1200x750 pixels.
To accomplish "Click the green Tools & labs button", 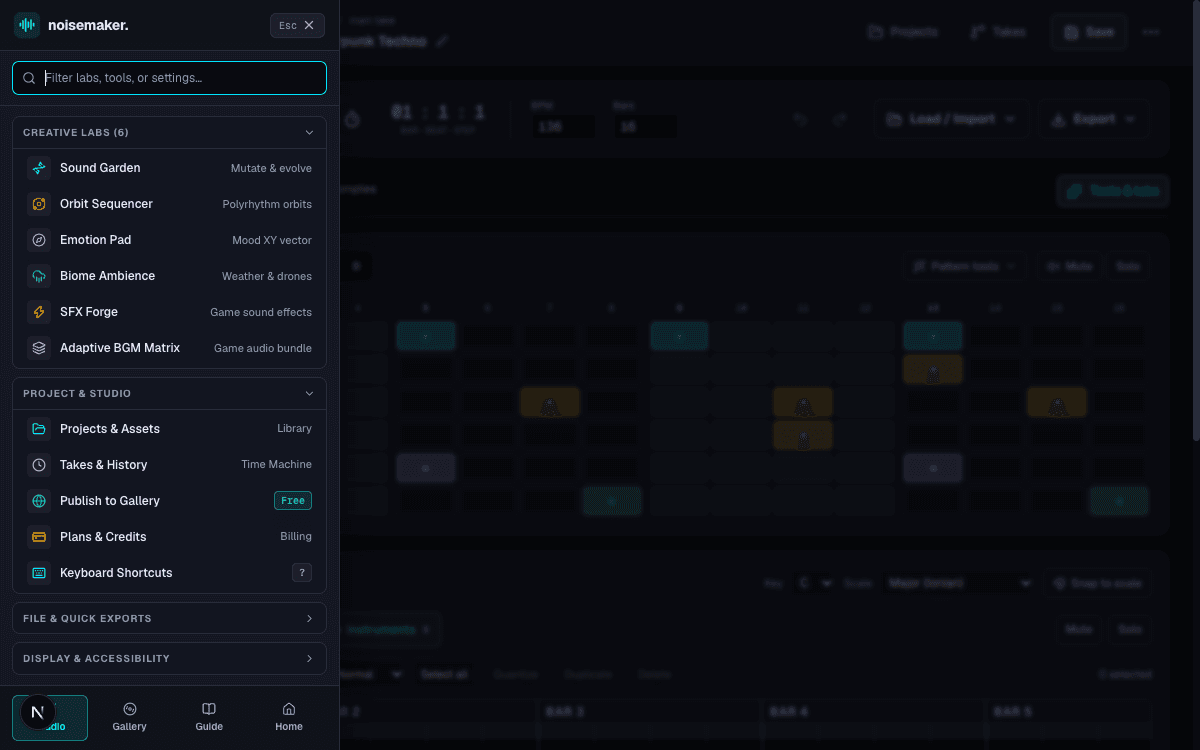I will [1113, 191].
